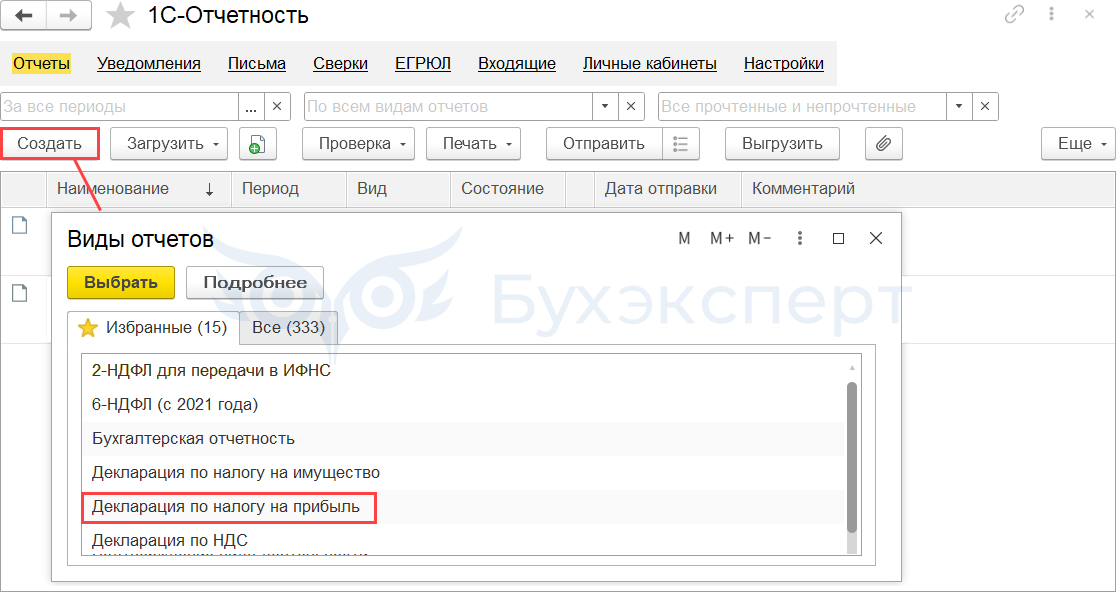Screen dimensions: 1116x592
Task: Click the Выгрузить button
Action: 782,144
